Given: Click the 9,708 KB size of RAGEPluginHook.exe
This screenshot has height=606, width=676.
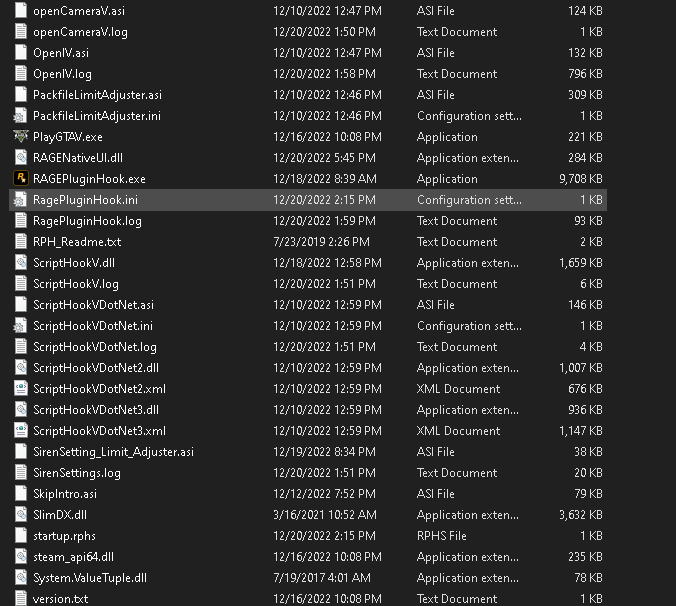Looking at the screenshot, I should [581, 179].
